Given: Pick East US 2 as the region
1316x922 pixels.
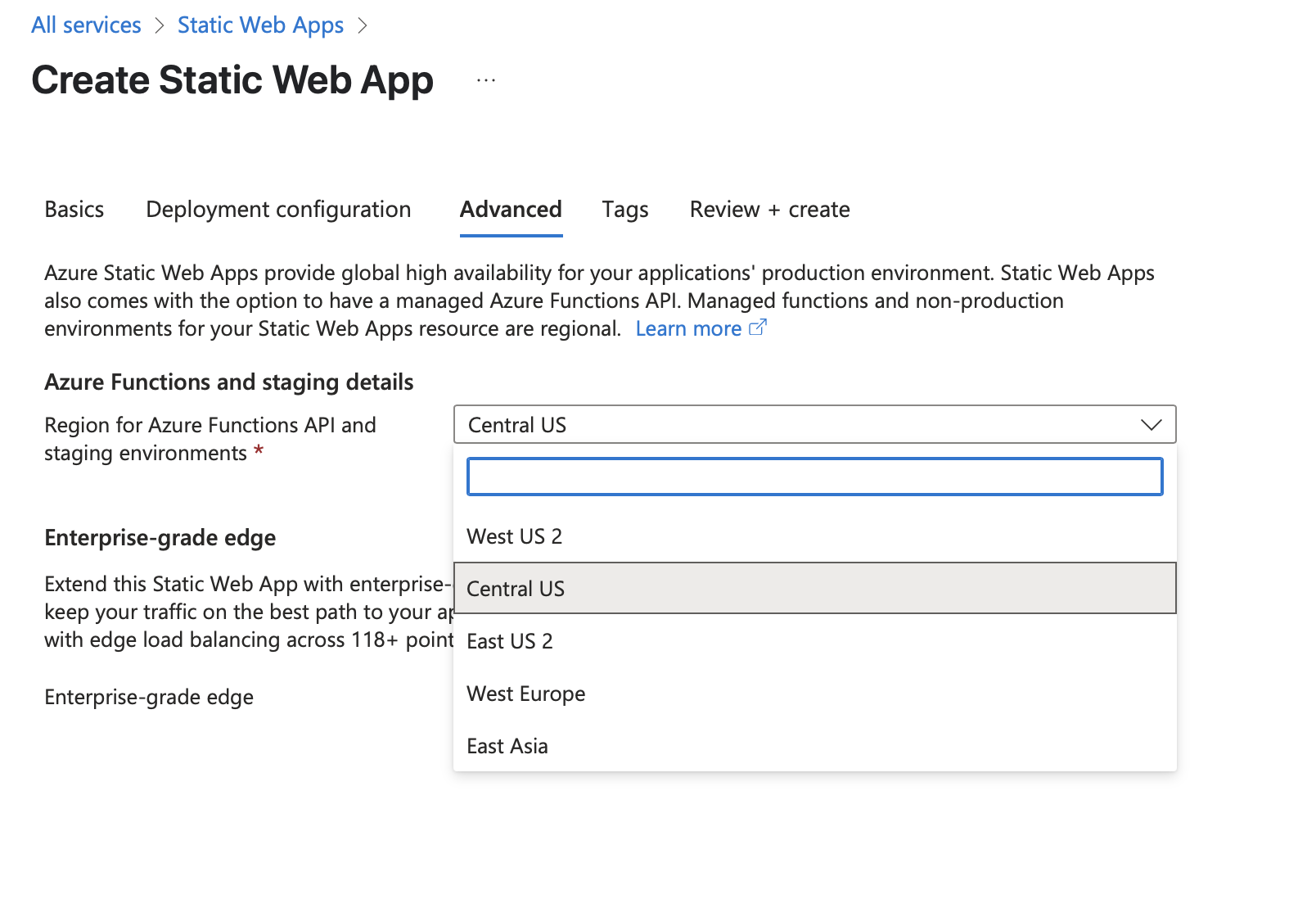Looking at the screenshot, I should tap(815, 641).
